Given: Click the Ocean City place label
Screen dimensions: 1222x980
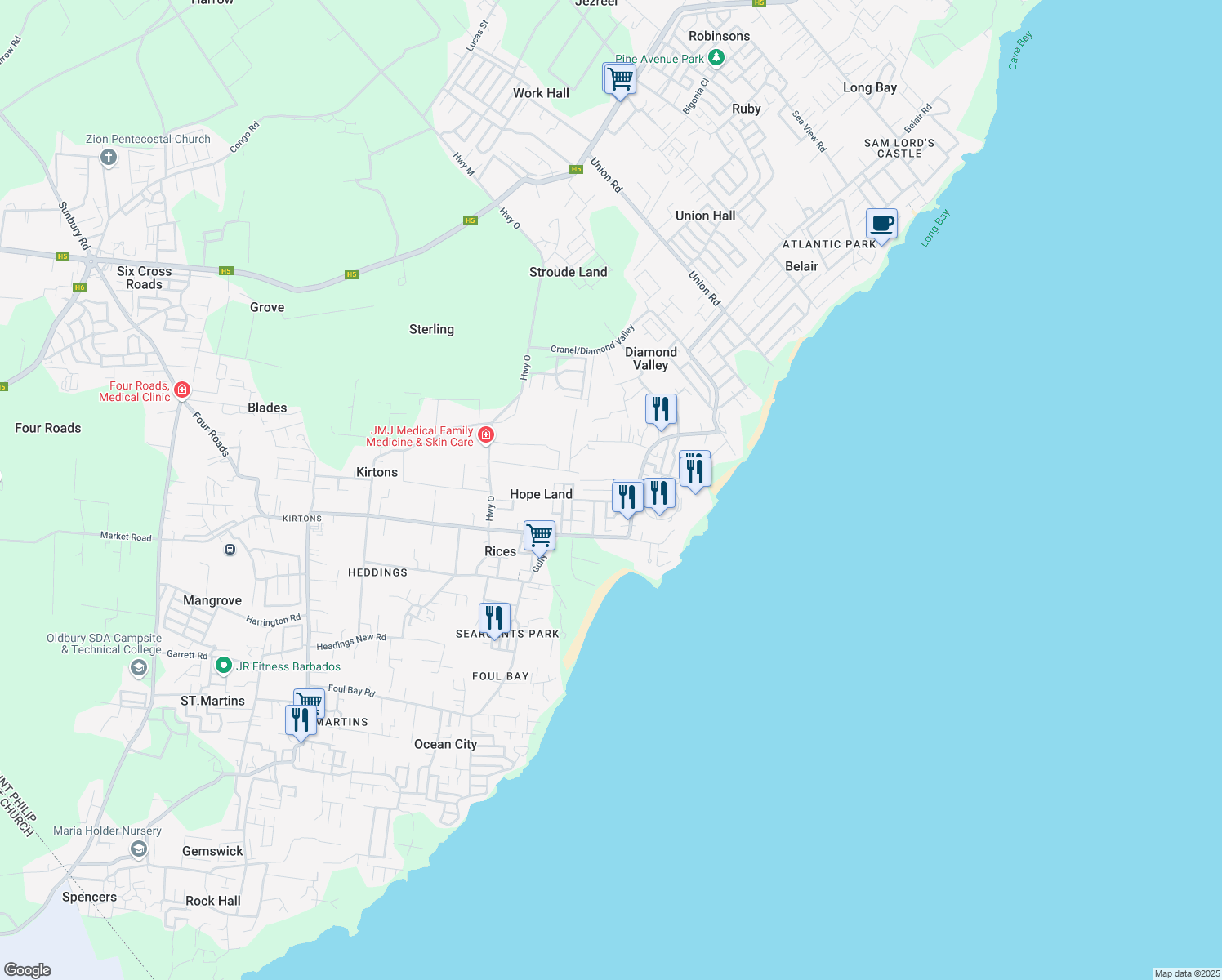Looking at the screenshot, I should (445, 744).
